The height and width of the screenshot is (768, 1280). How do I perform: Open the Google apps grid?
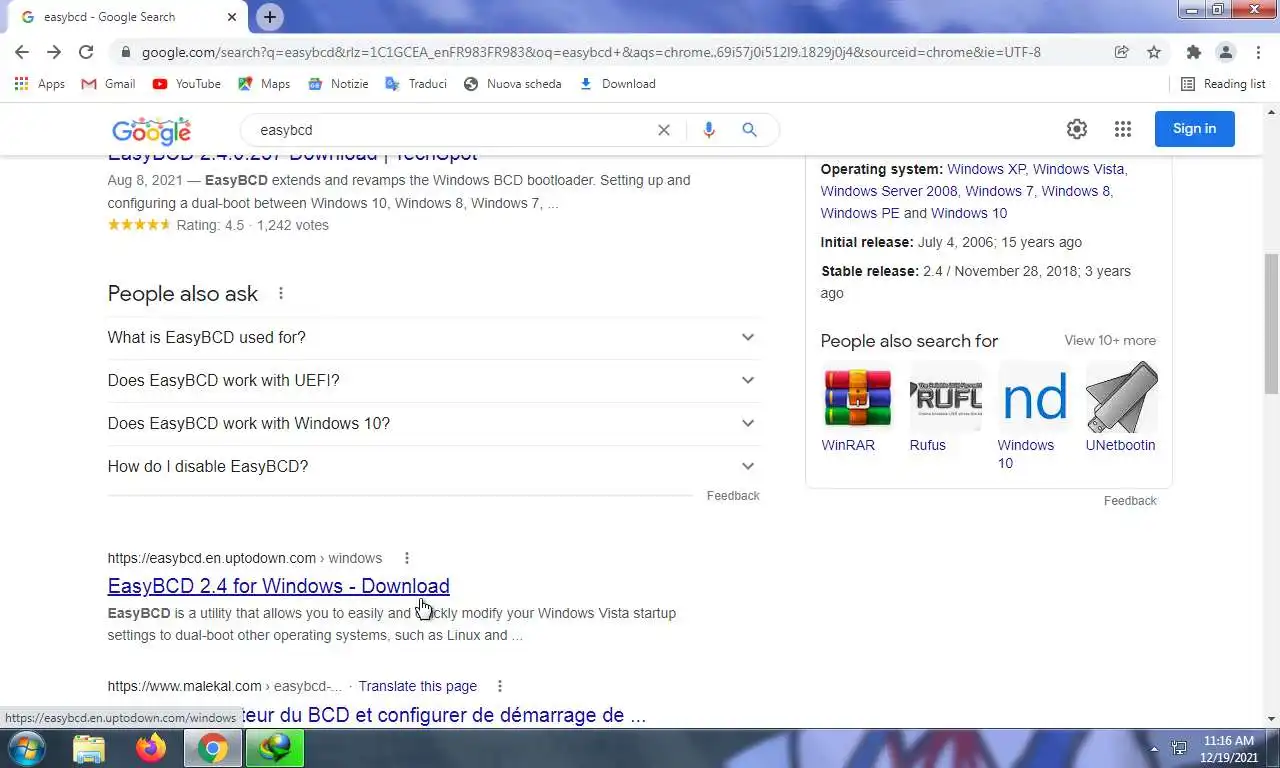pyautogui.click(x=1123, y=129)
